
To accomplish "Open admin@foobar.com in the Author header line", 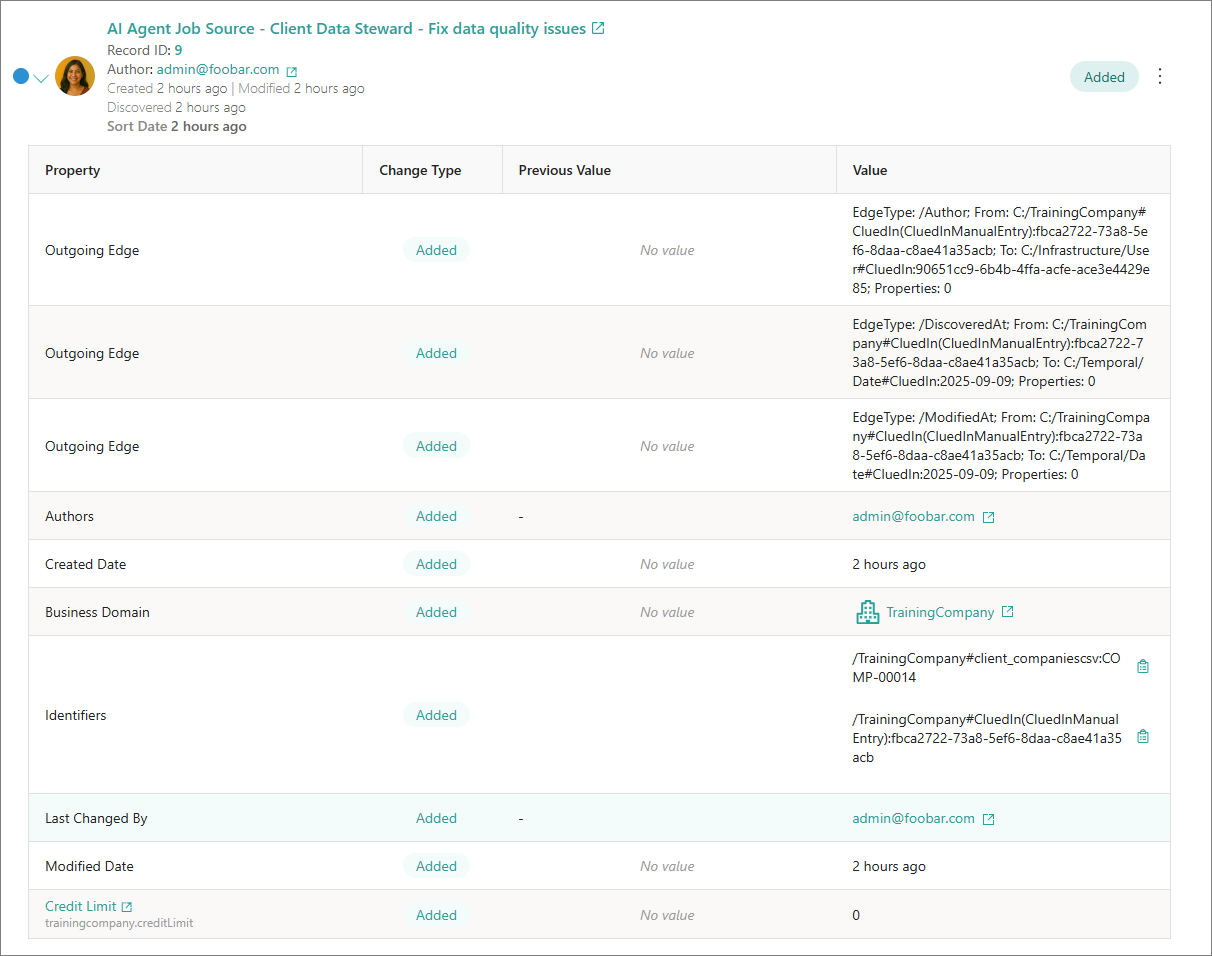I will click(x=218, y=70).
